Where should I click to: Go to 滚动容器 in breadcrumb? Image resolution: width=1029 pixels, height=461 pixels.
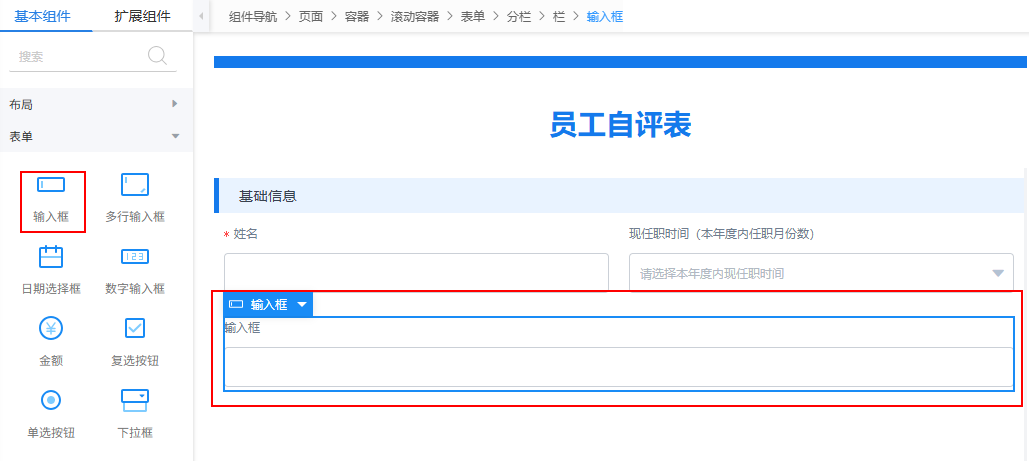414,16
